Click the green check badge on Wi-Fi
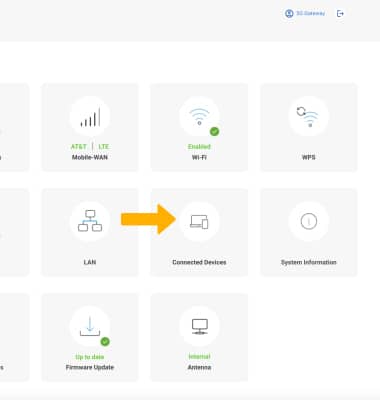 click(214, 131)
